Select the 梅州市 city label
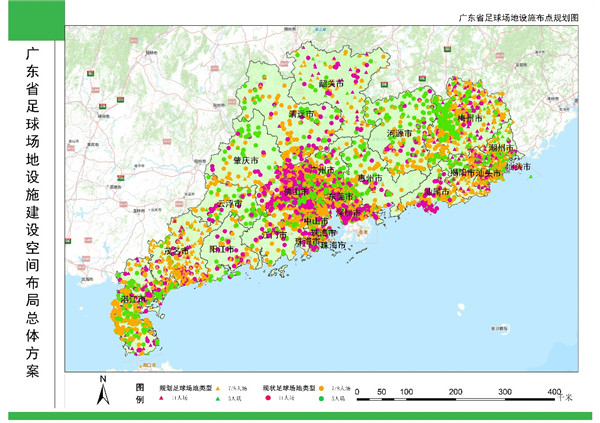The image size is (600, 423). pyautogui.click(x=469, y=118)
